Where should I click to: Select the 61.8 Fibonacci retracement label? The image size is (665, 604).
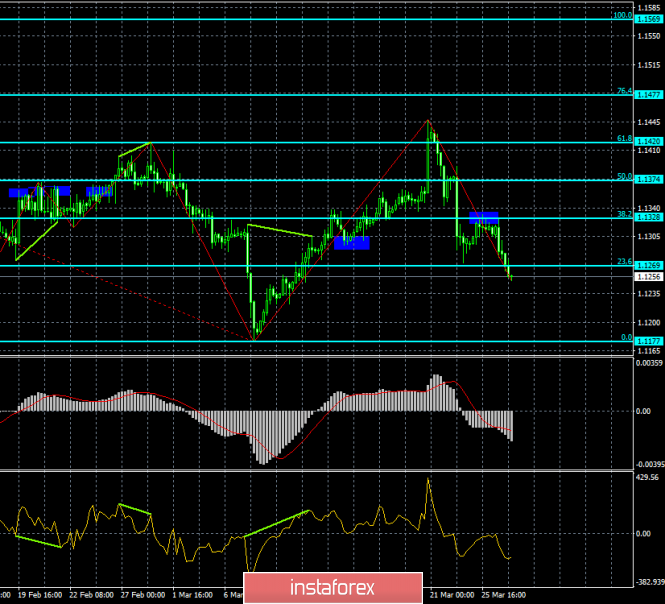(x=622, y=139)
